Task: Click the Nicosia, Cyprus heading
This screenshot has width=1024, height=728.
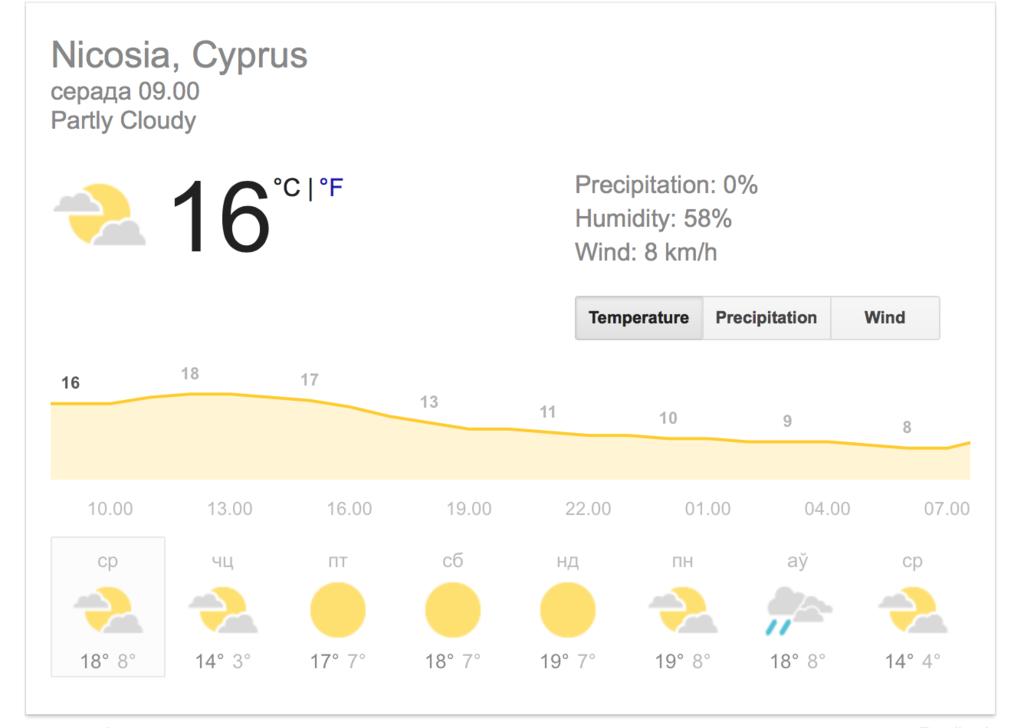Action: [x=179, y=55]
